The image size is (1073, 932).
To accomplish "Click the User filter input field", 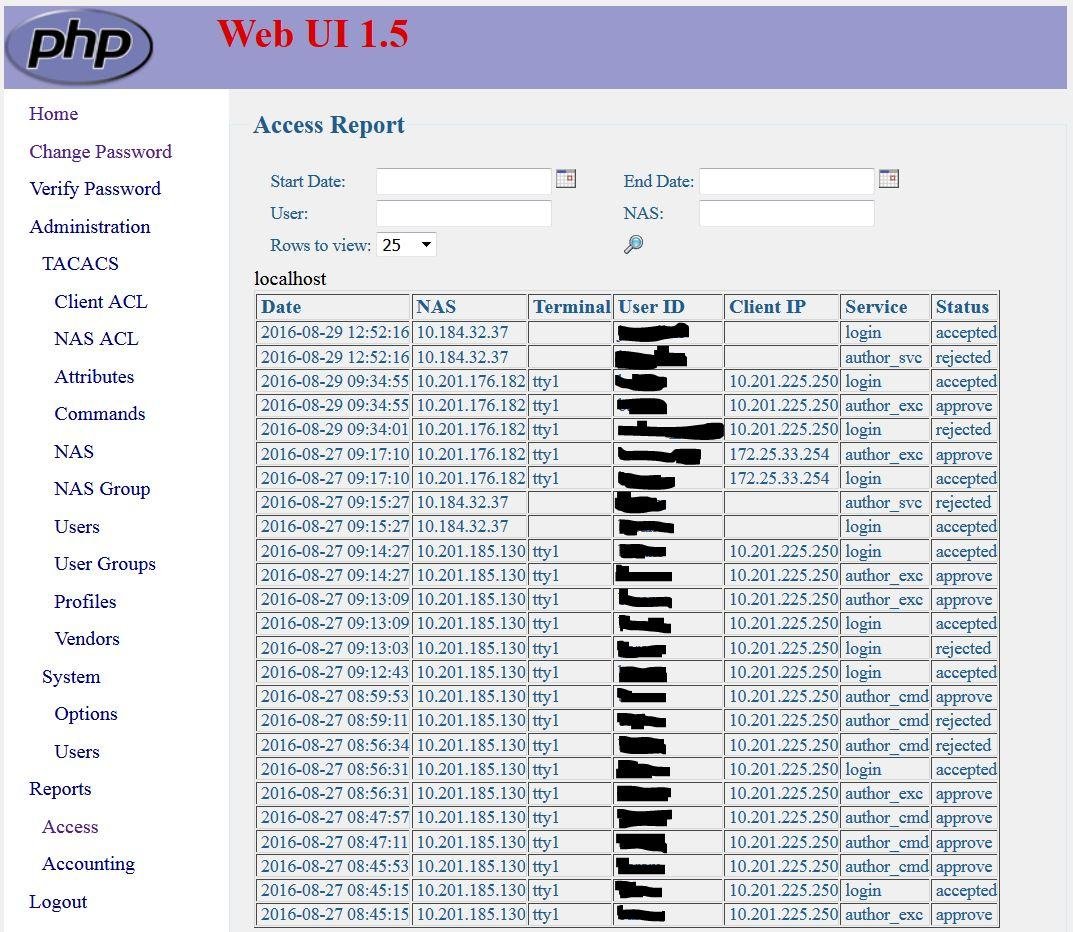I will pos(463,212).
